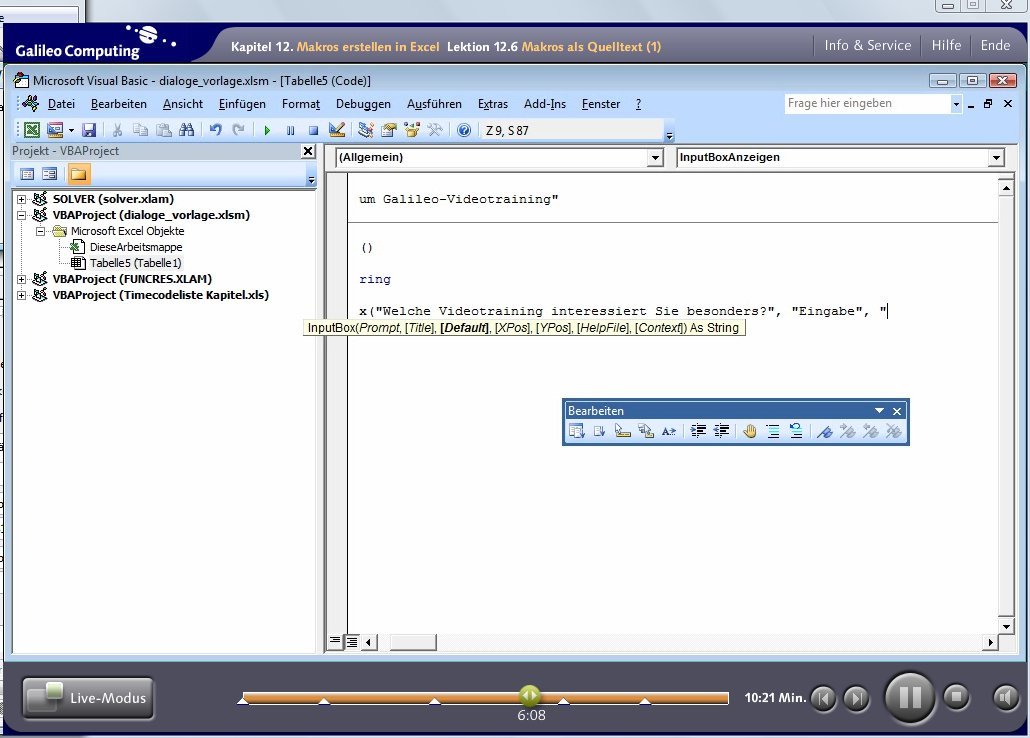Toggle Design Mode icon
The width and height of the screenshot is (1030, 738).
[337, 130]
